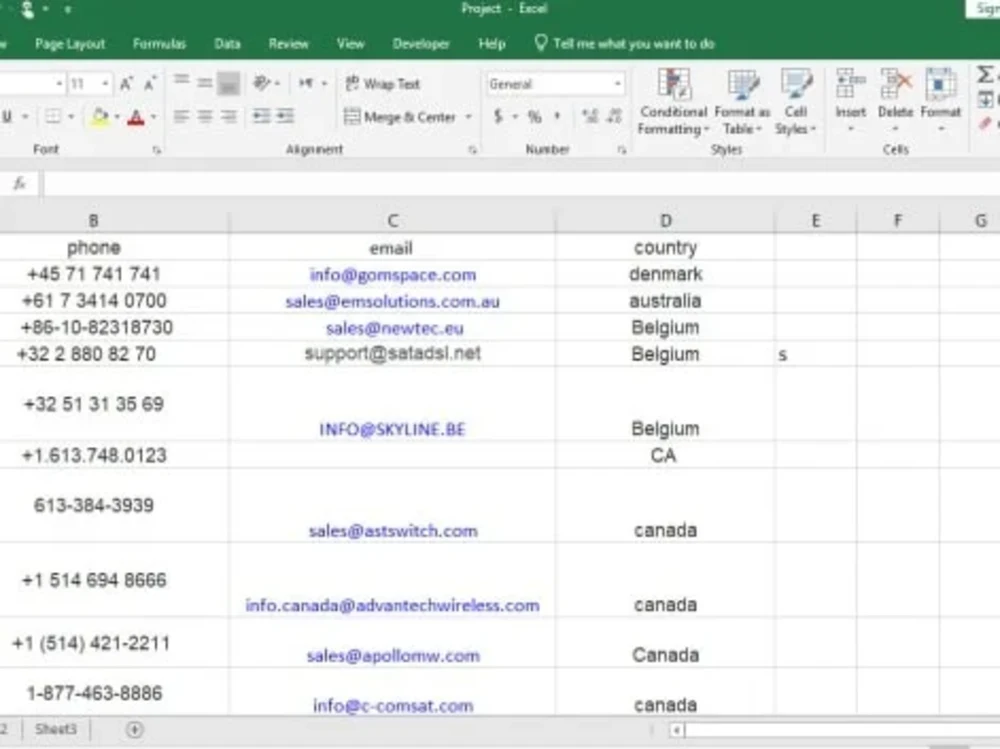1000x749 pixels.
Task: Click the Tell me what you want search
Action: pos(625,44)
